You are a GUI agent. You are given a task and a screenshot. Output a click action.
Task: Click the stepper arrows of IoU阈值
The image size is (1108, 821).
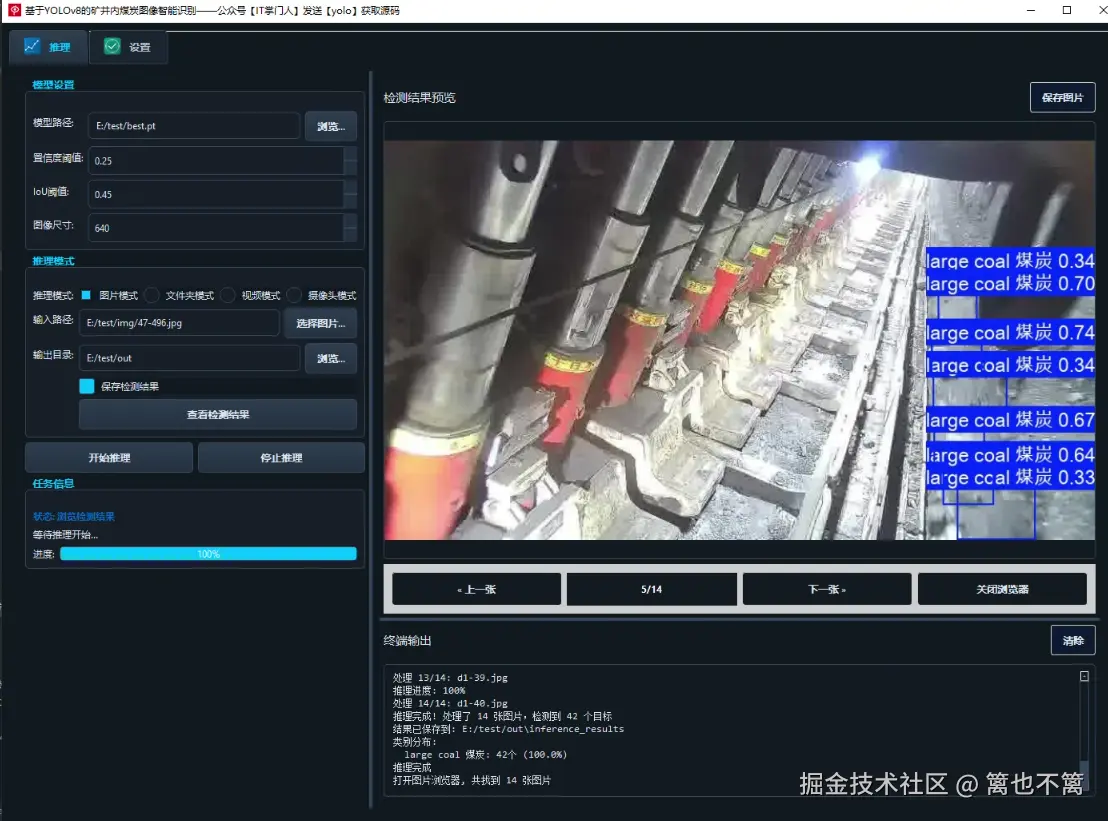(350, 194)
